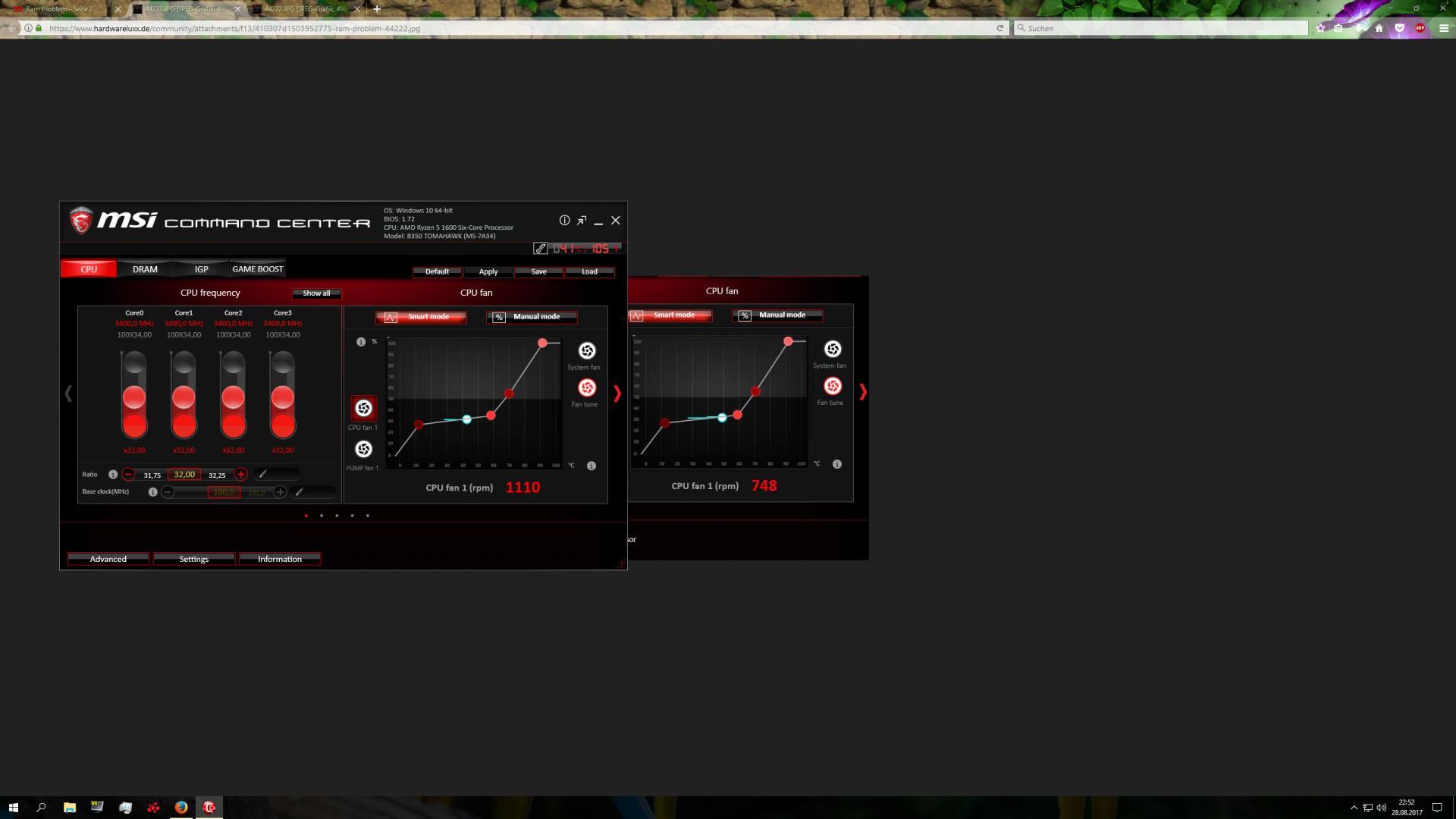Bookmark this page with star icon
Image resolution: width=1456 pixels, height=819 pixels.
(1321, 28)
